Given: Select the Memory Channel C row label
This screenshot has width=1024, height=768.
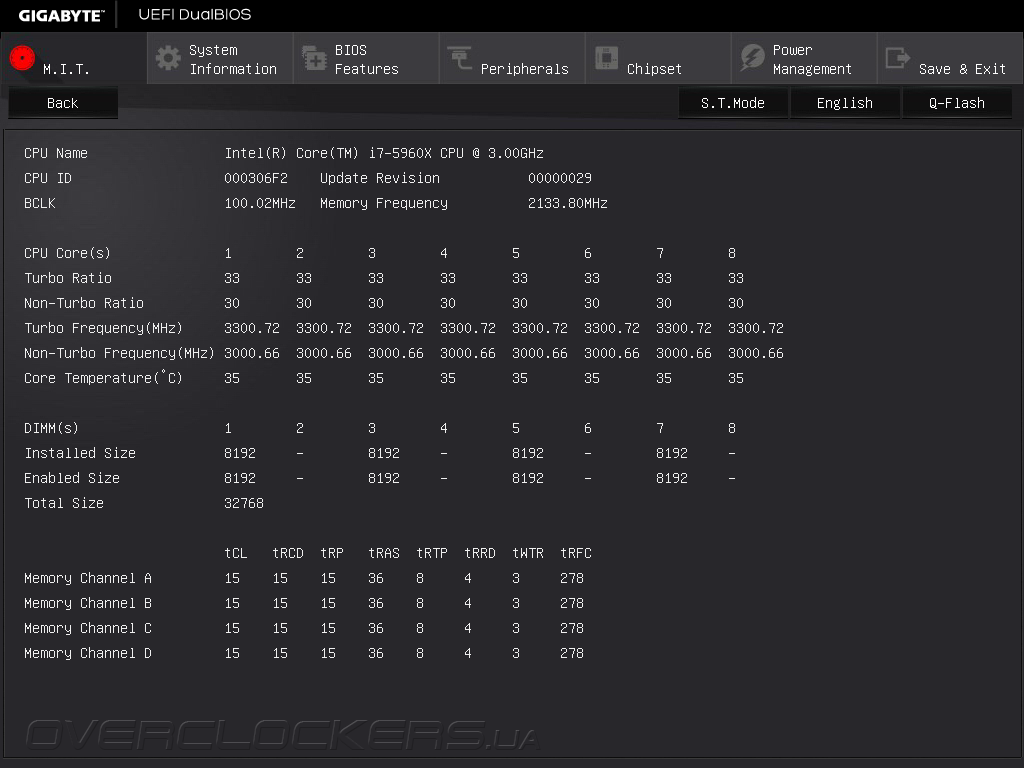Looking at the screenshot, I should tap(88, 628).
